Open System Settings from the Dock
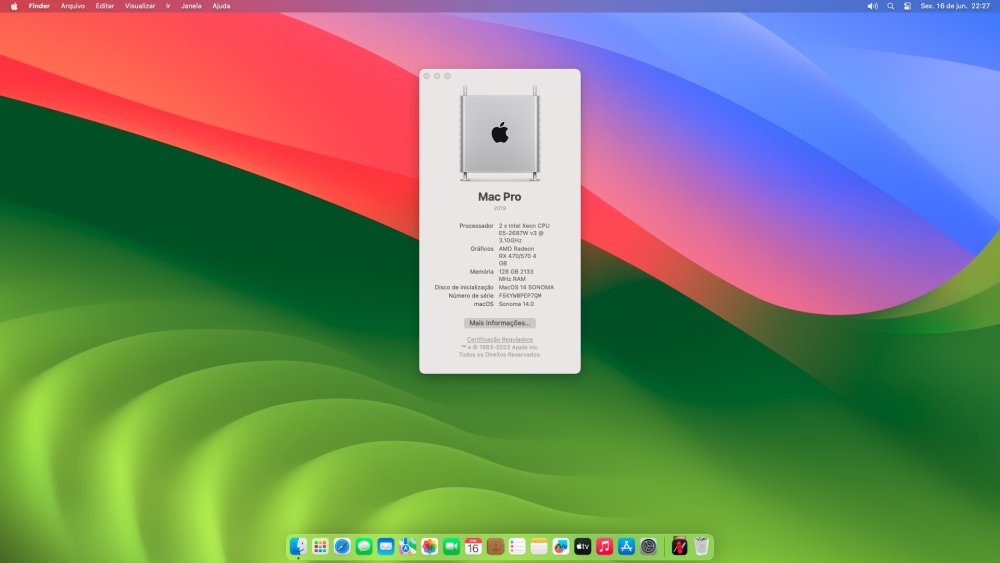This screenshot has width=1000, height=563. click(x=649, y=546)
